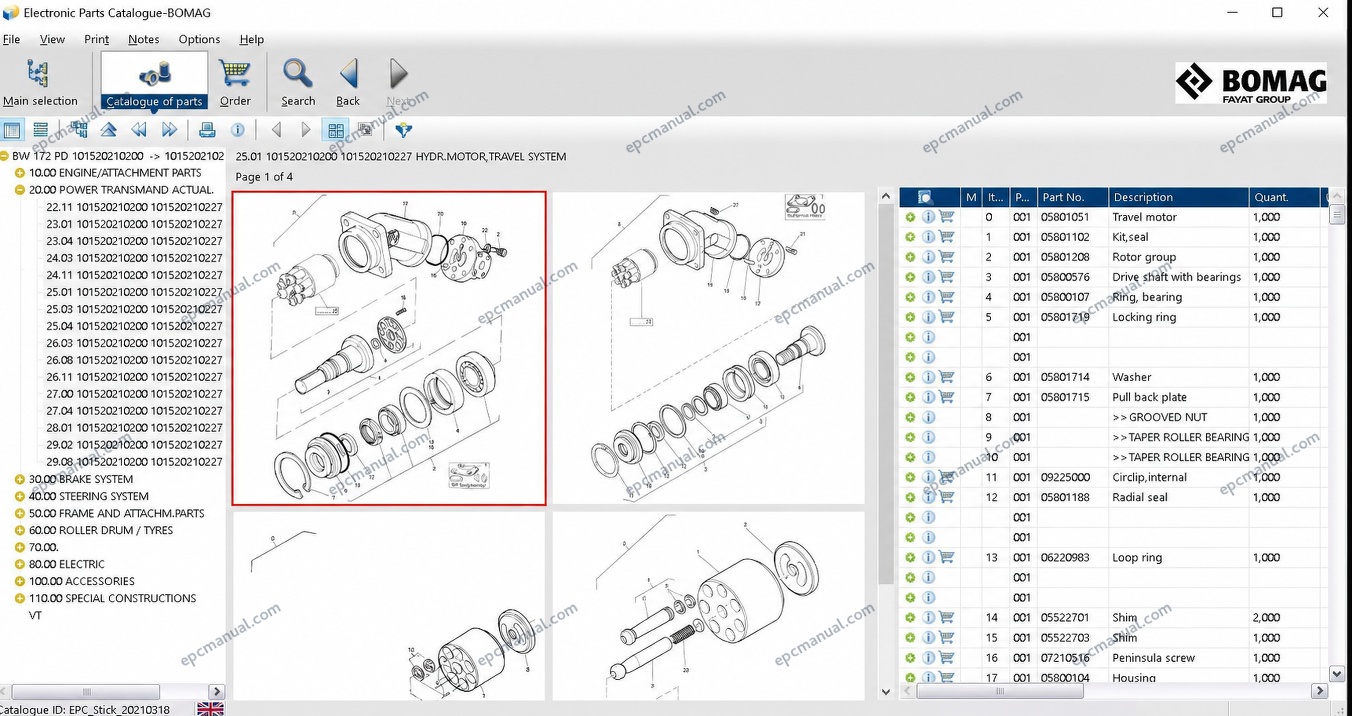This screenshot has width=1352, height=716.
Task: Collapse 20.00 POWER TRANSMAND ACTUAL node
Action: click(x=20, y=190)
